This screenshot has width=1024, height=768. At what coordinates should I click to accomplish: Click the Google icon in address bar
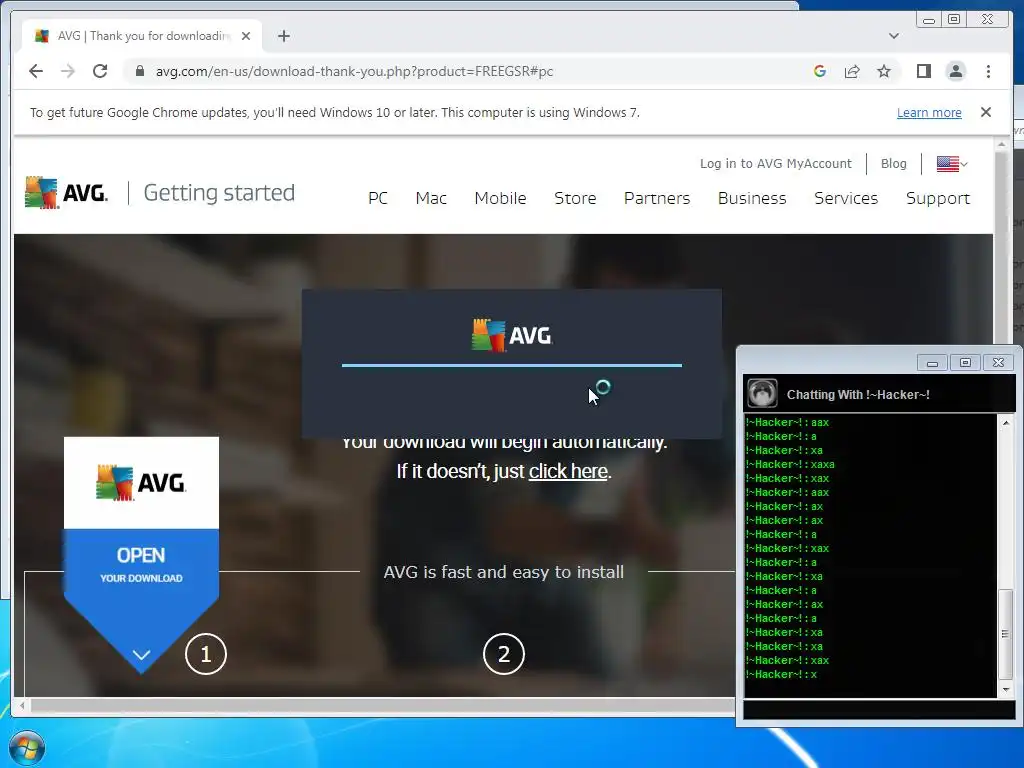820,71
